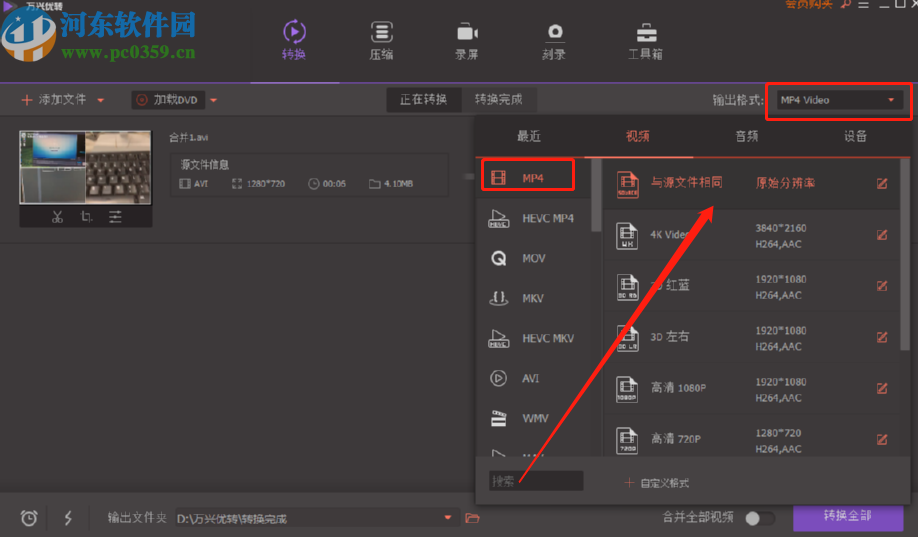Switch to the 音频 format tab
The height and width of the screenshot is (537, 918).
[x=746, y=136]
